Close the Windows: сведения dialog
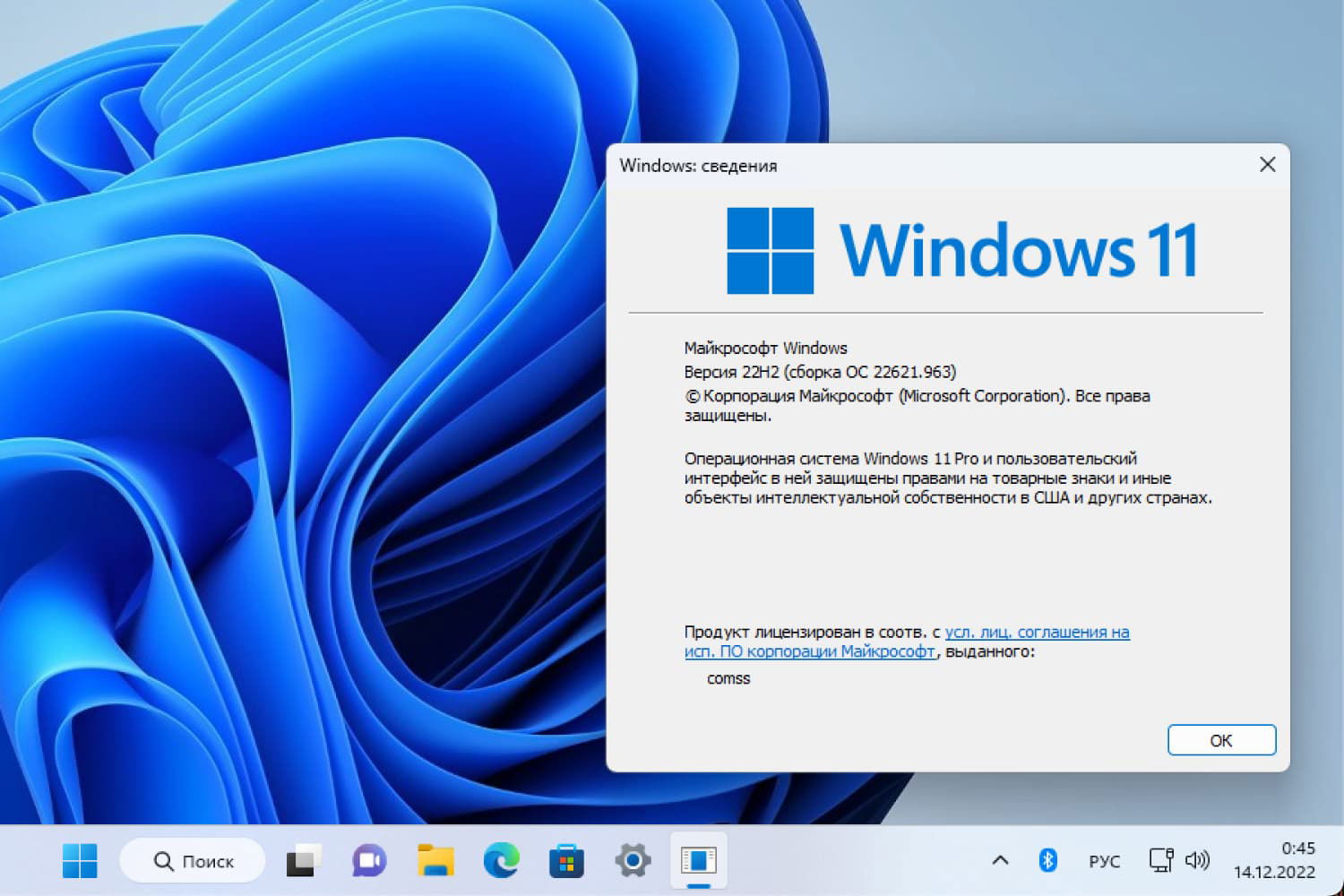 pos(1267,165)
